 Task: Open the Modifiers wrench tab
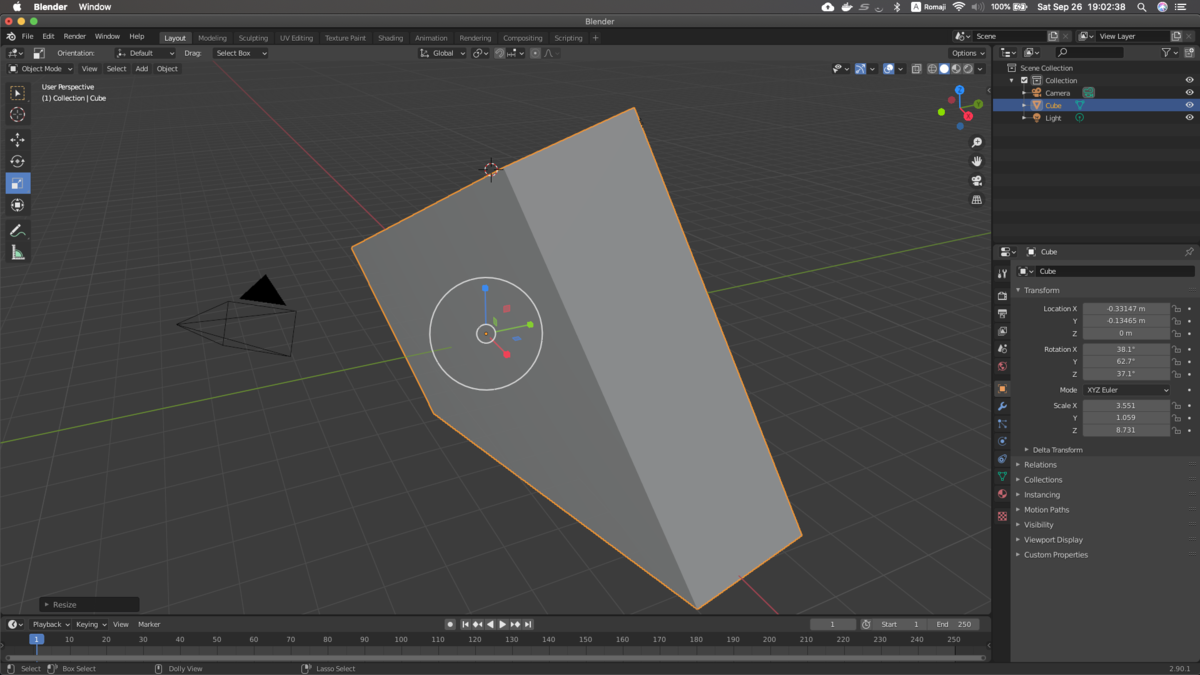point(1002,407)
